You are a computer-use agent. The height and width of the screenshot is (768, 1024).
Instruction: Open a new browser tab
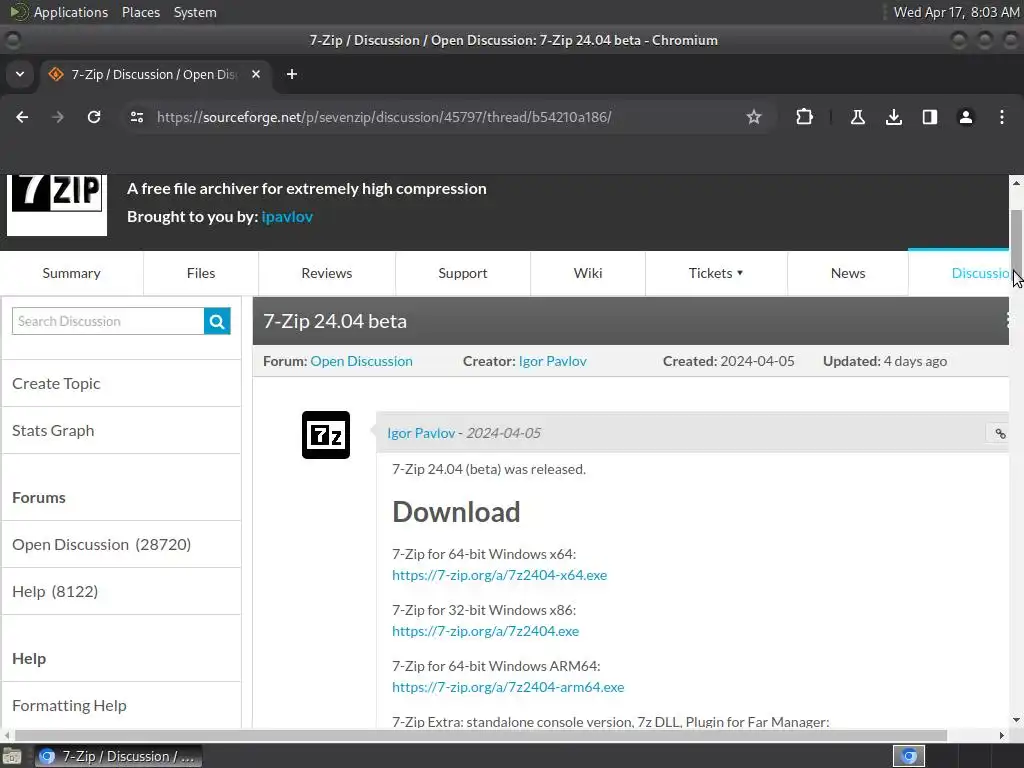coord(292,74)
